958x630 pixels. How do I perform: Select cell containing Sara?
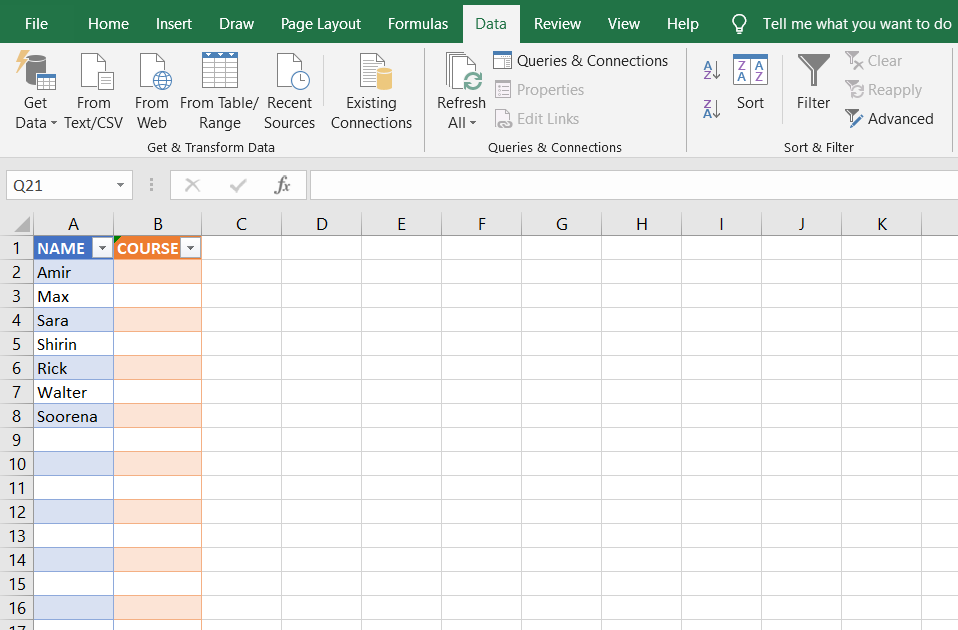click(x=73, y=320)
